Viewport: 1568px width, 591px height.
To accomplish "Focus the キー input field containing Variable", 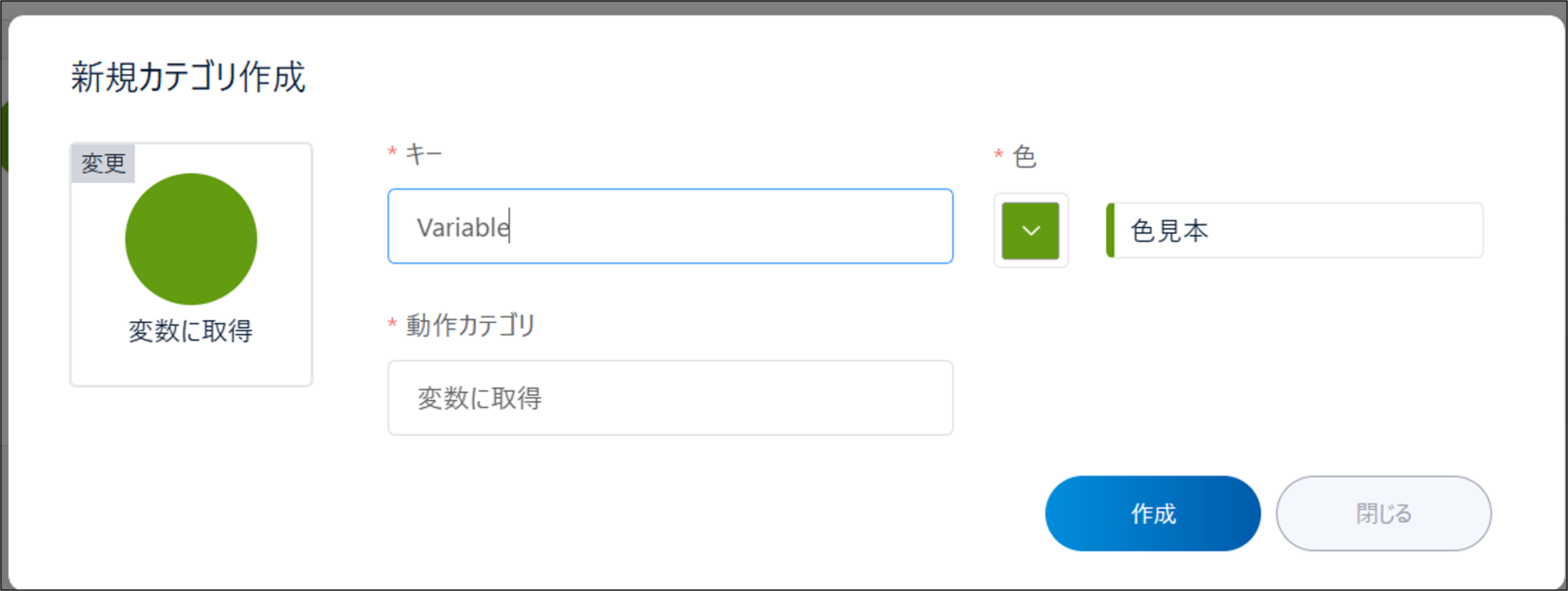I will [x=670, y=226].
